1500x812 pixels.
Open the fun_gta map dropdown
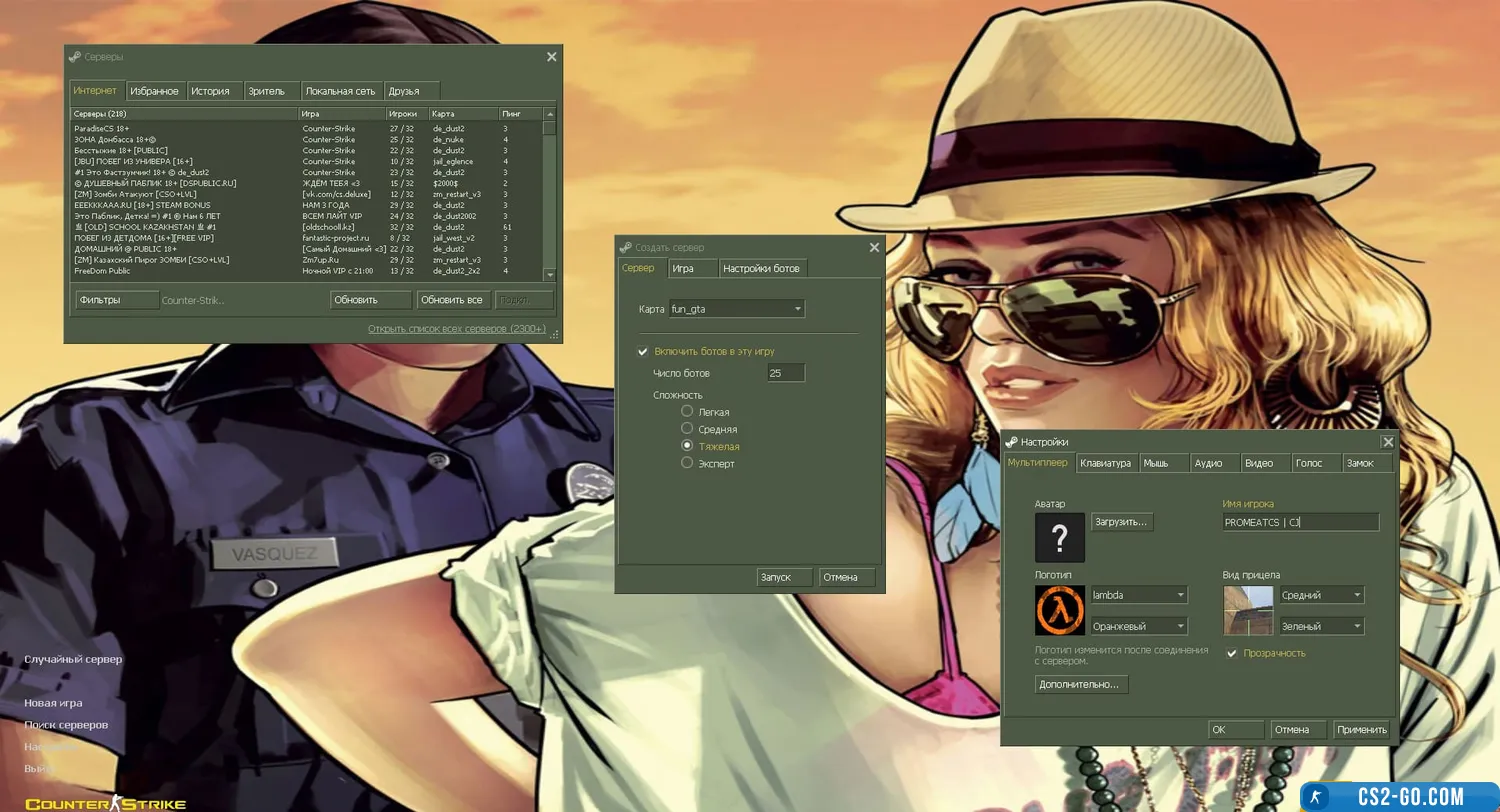pyautogui.click(x=737, y=309)
